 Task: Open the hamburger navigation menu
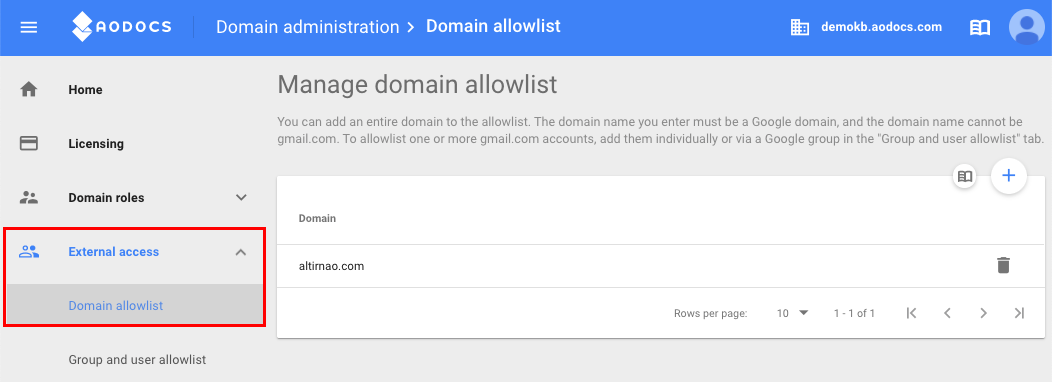(x=29, y=28)
